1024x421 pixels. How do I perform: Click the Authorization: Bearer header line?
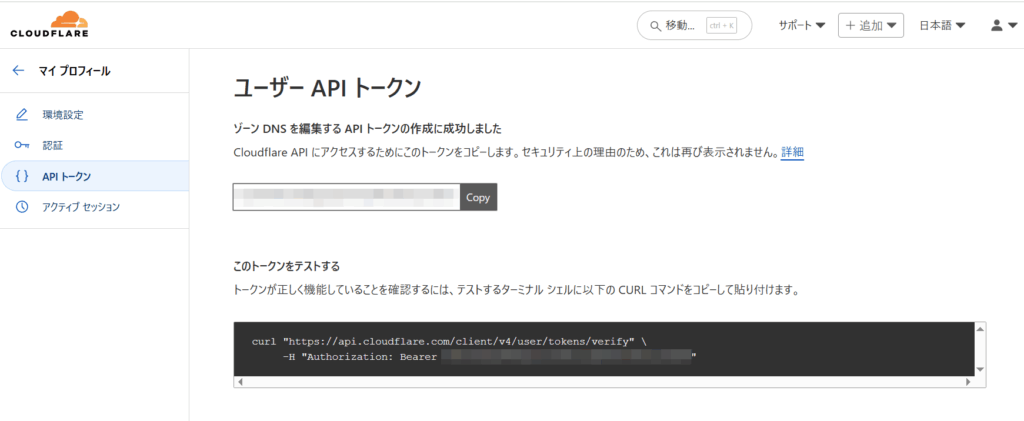tap(490, 357)
